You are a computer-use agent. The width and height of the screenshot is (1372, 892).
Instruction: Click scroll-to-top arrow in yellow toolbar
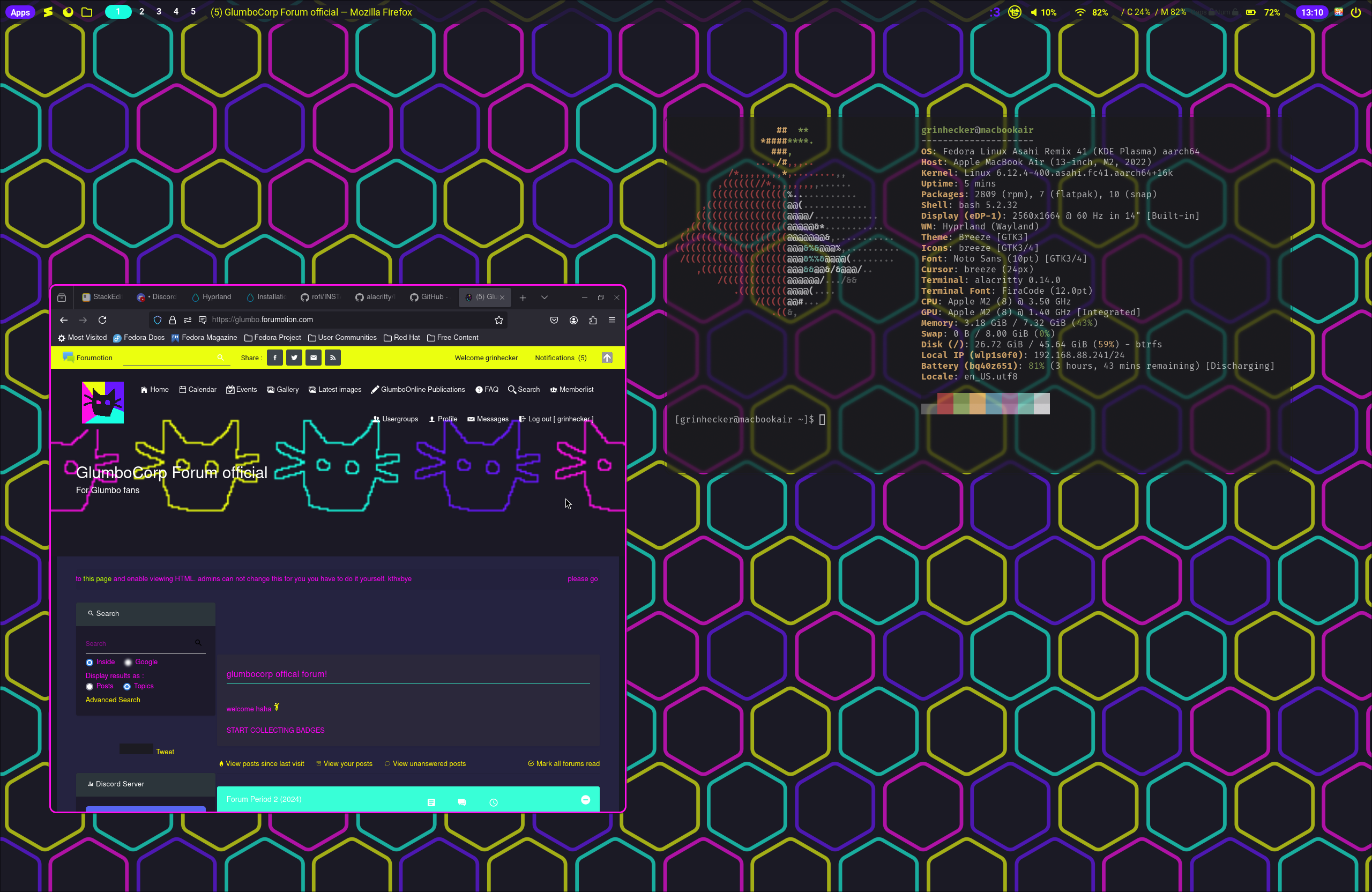pyautogui.click(x=607, y=358)
